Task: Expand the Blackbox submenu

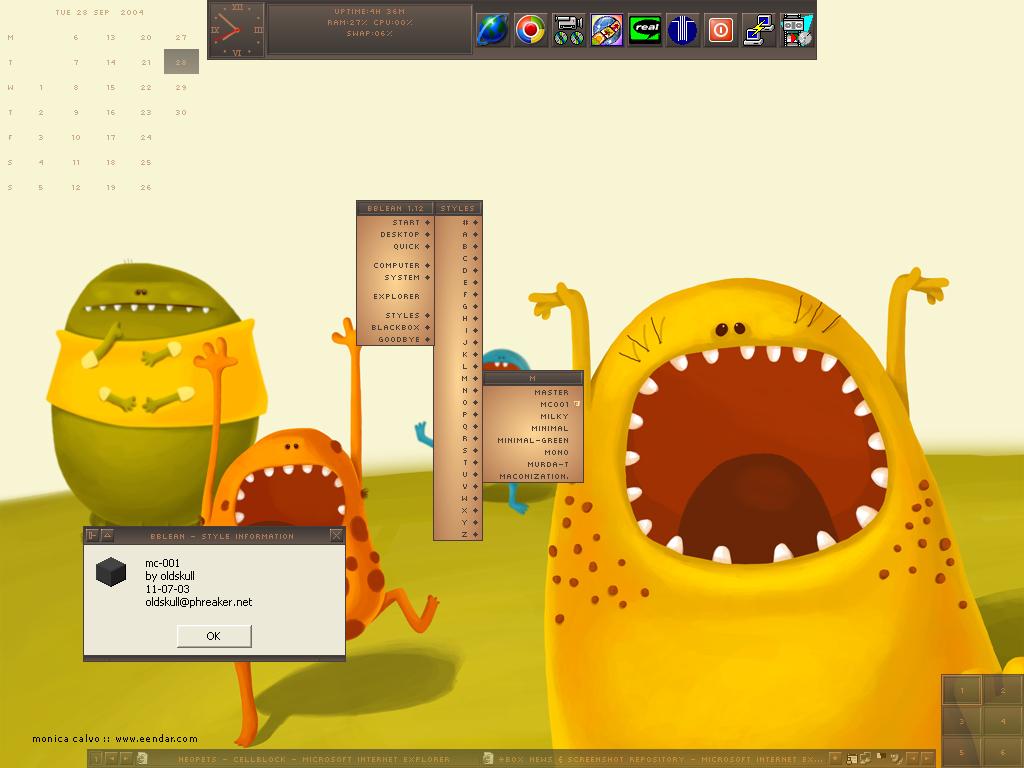Action: 395,328
